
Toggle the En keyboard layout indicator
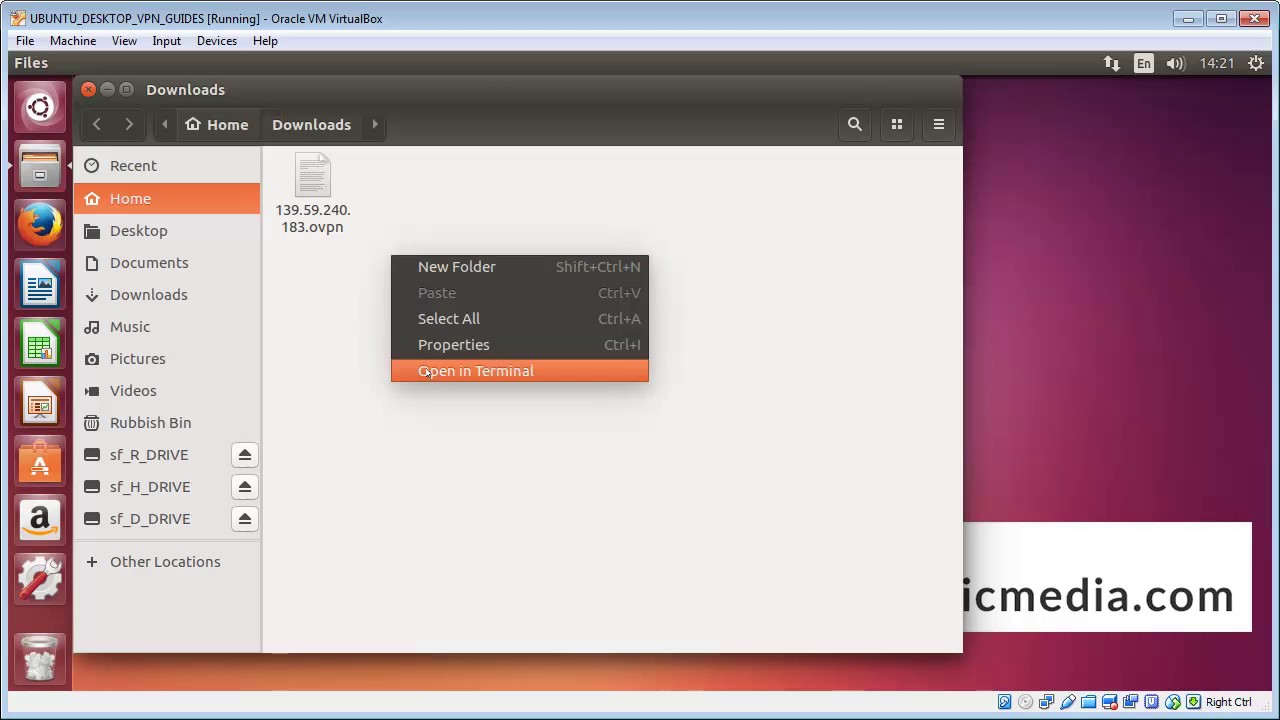tap(1143, 63)
